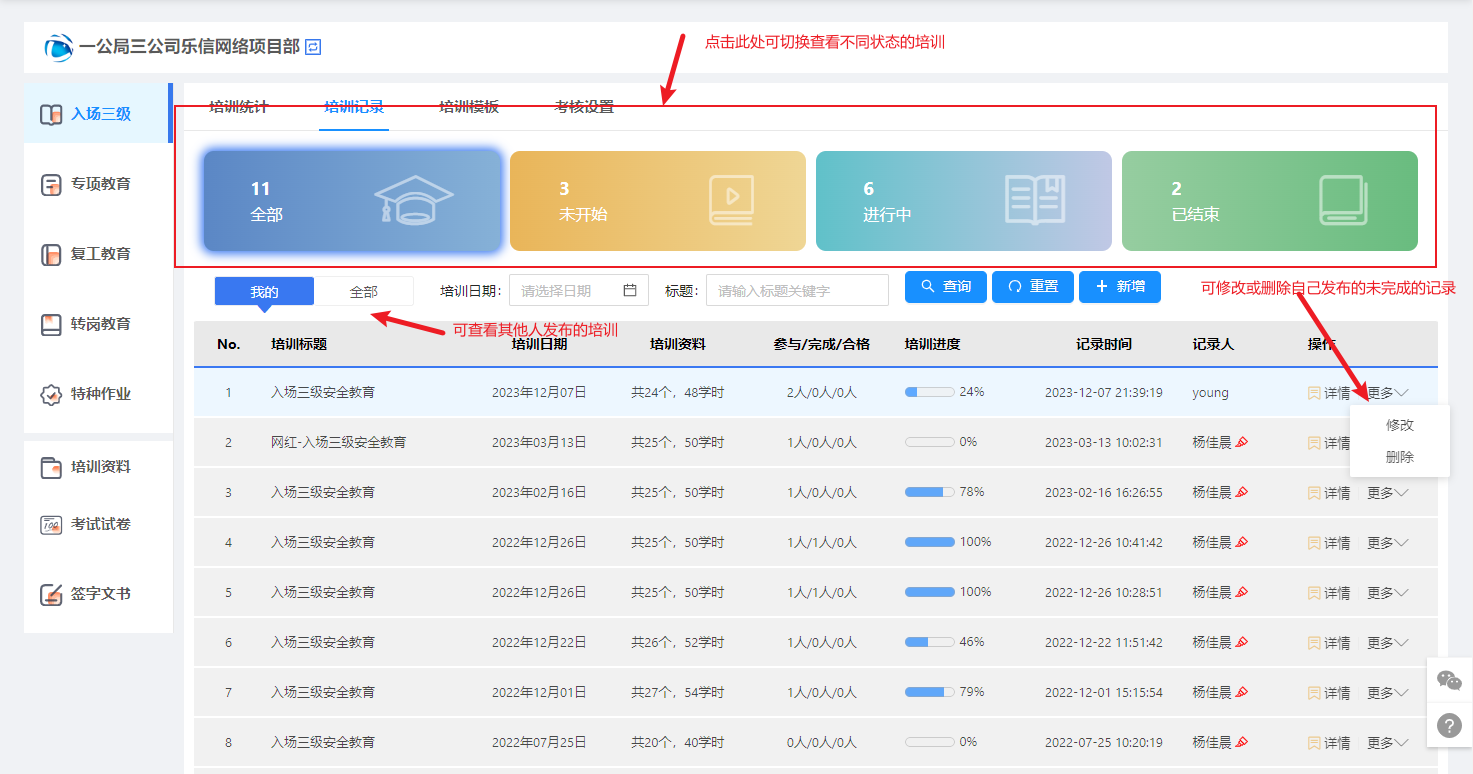This screenshot has width=1473, height=774.
Task: Open 专项教育 sidebar section
Action: [100, 184]
